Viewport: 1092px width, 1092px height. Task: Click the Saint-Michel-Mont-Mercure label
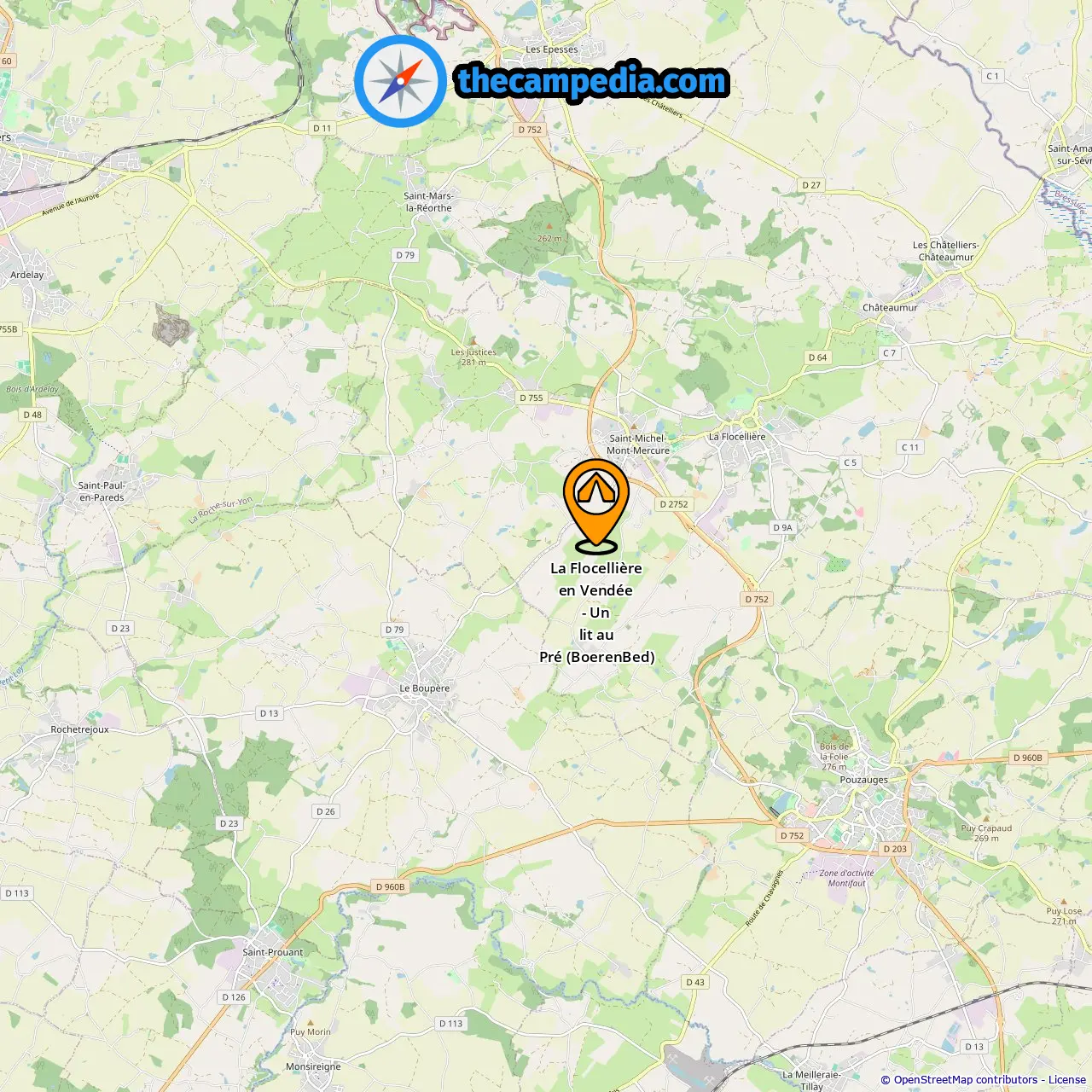point(638,444)
